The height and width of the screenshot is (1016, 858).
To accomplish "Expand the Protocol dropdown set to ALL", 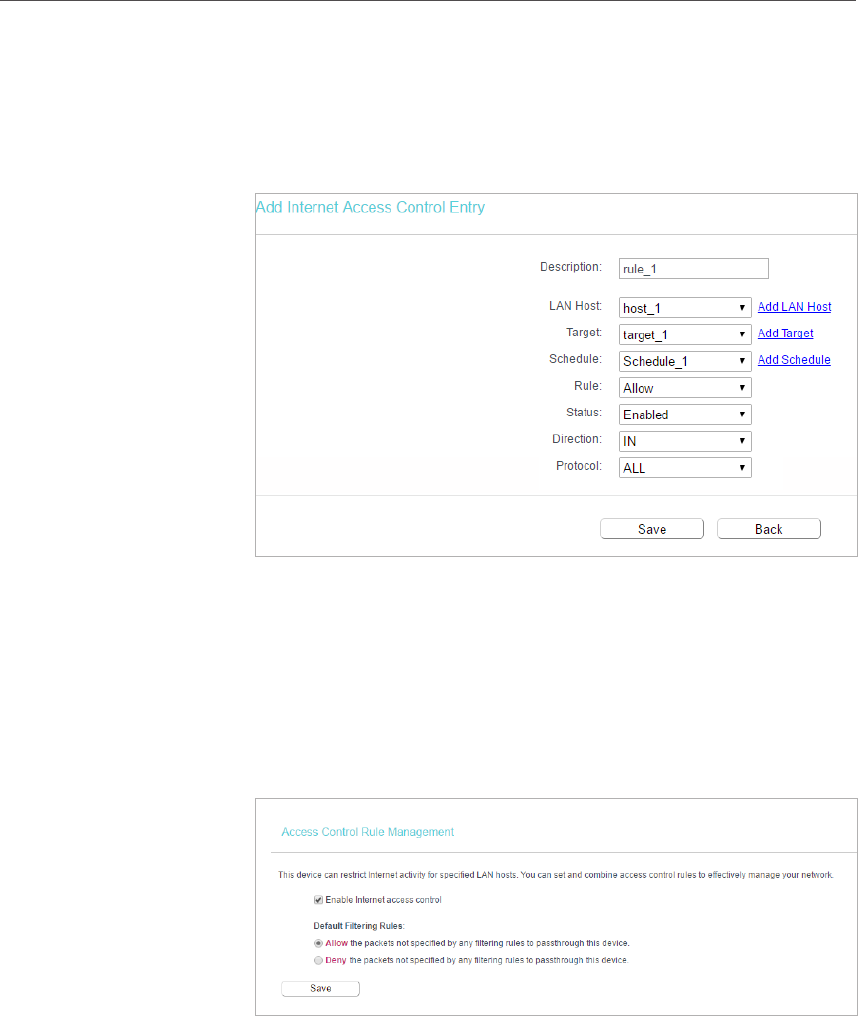I will pos(685,468).
